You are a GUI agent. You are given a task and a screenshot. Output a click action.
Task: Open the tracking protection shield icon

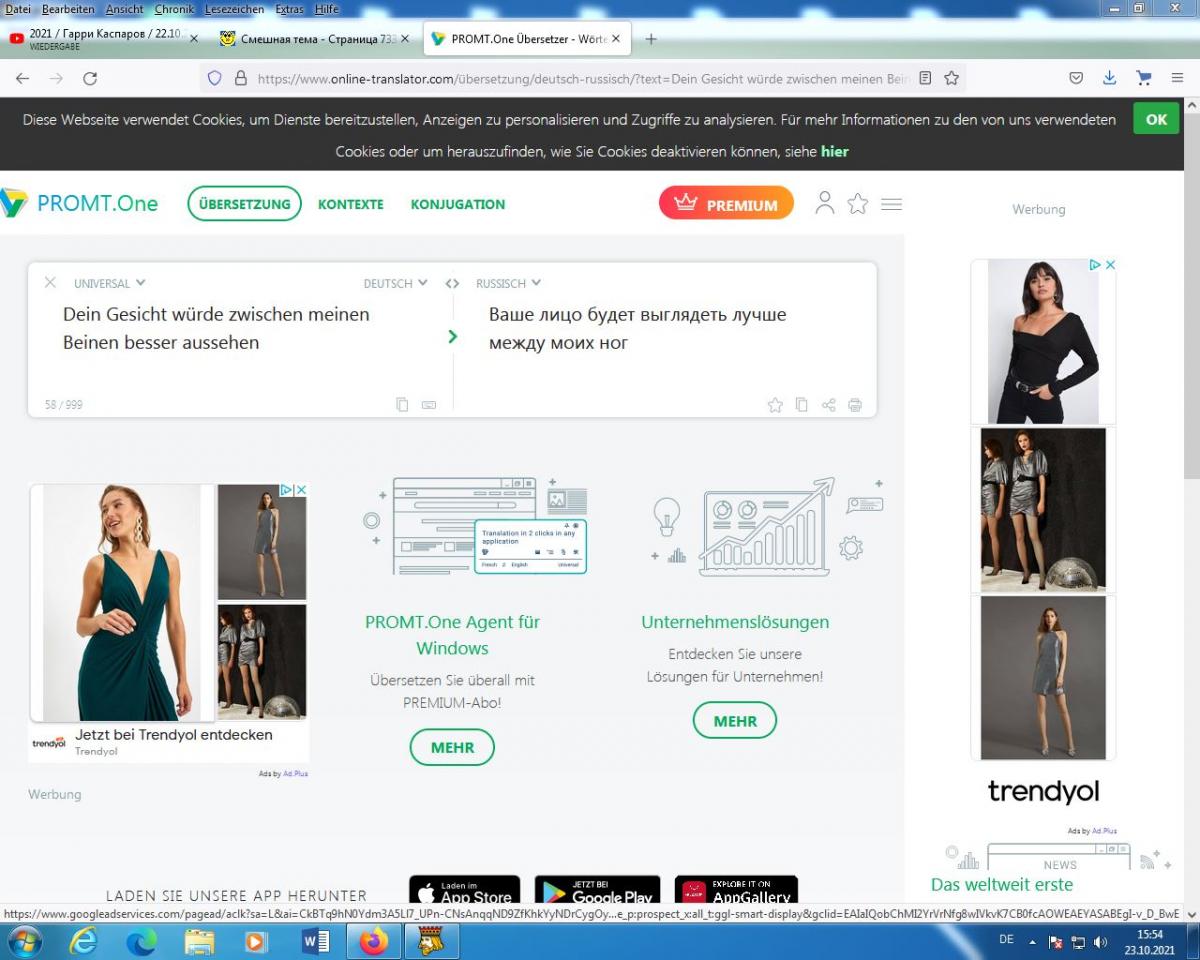214,78
